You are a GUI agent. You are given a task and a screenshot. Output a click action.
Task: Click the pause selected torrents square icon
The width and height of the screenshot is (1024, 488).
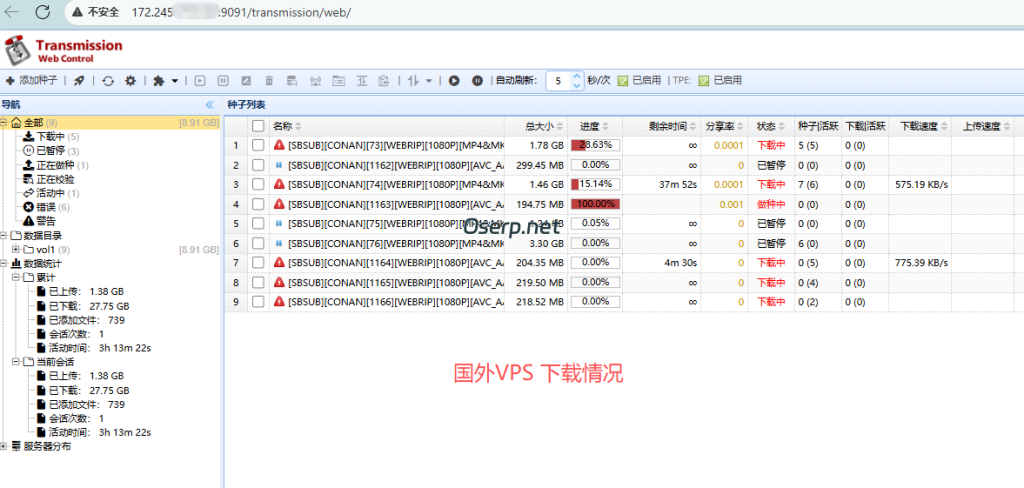(x=223, y=80)
